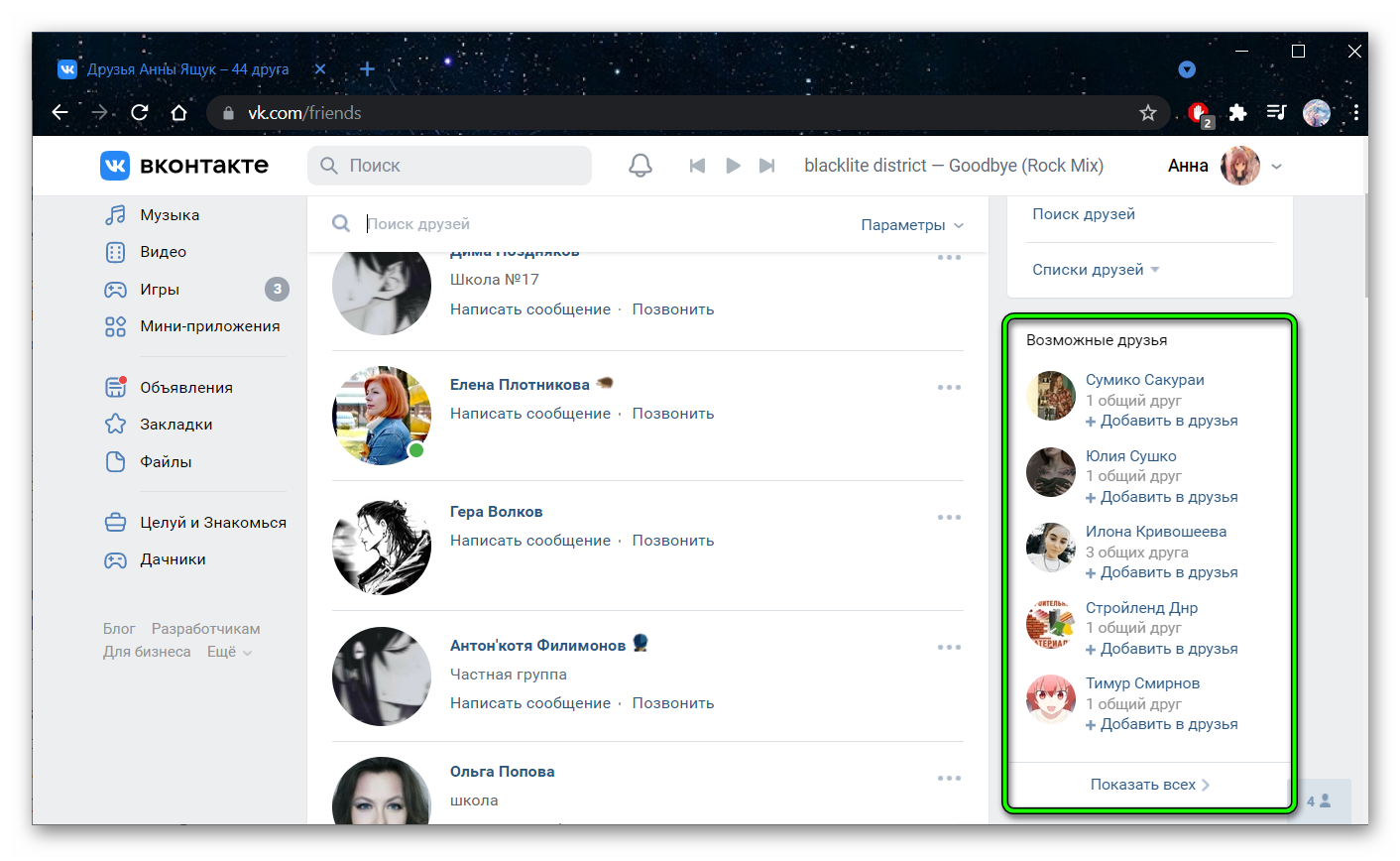Expand the Ещё footer dropdown

click(229, 652)
